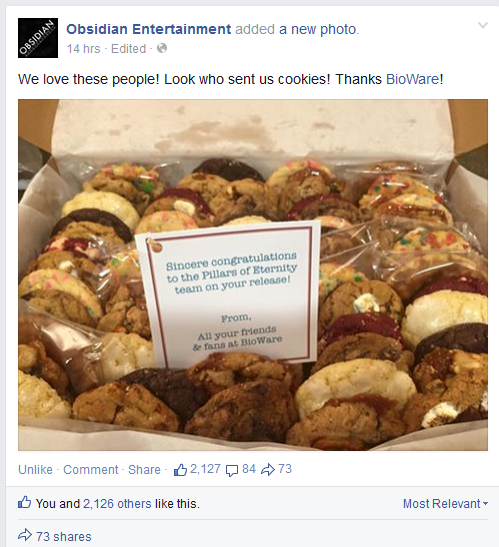
Task: Click the thumbs-up icon beside 2,127
Action: pos(180,470)
